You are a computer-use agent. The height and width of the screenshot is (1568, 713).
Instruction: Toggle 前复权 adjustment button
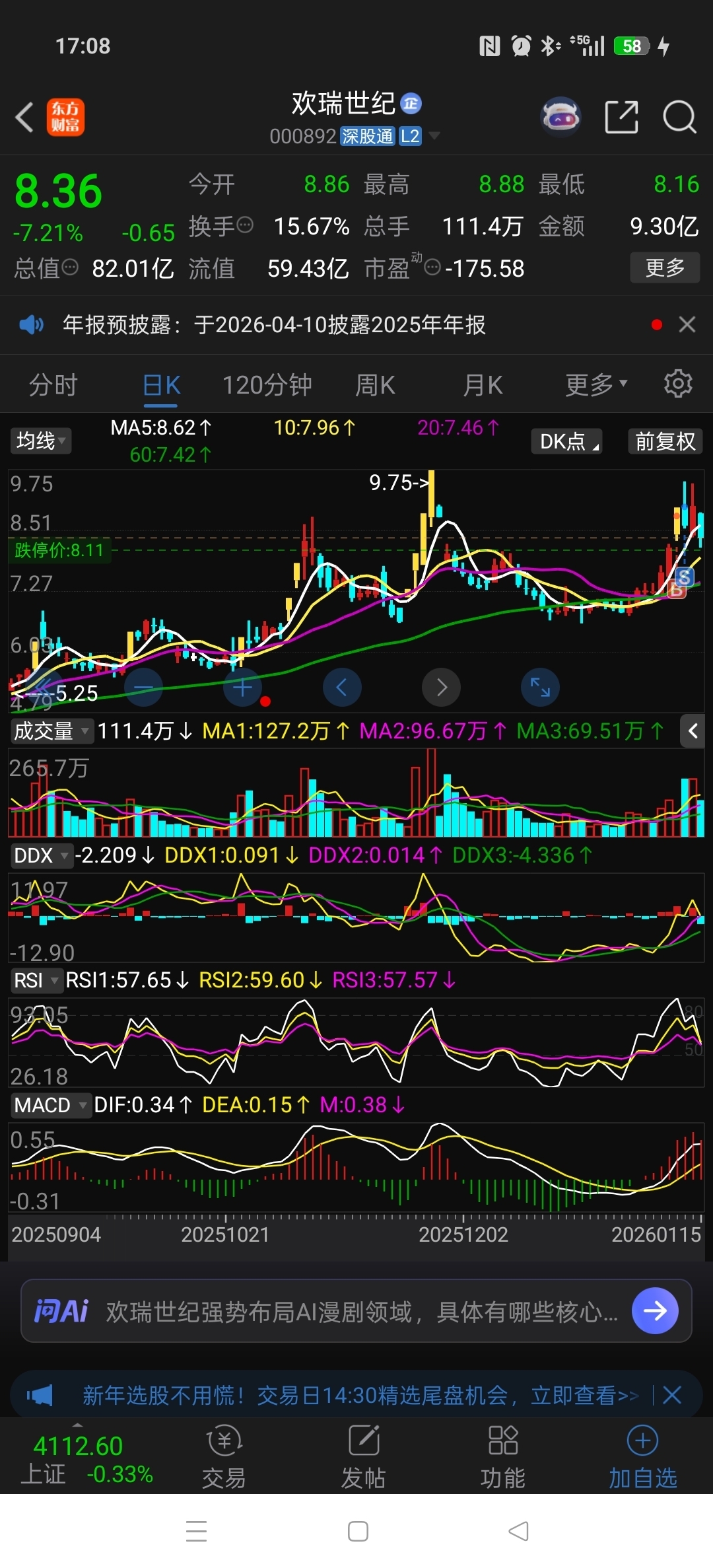click(x=665, y=441)
